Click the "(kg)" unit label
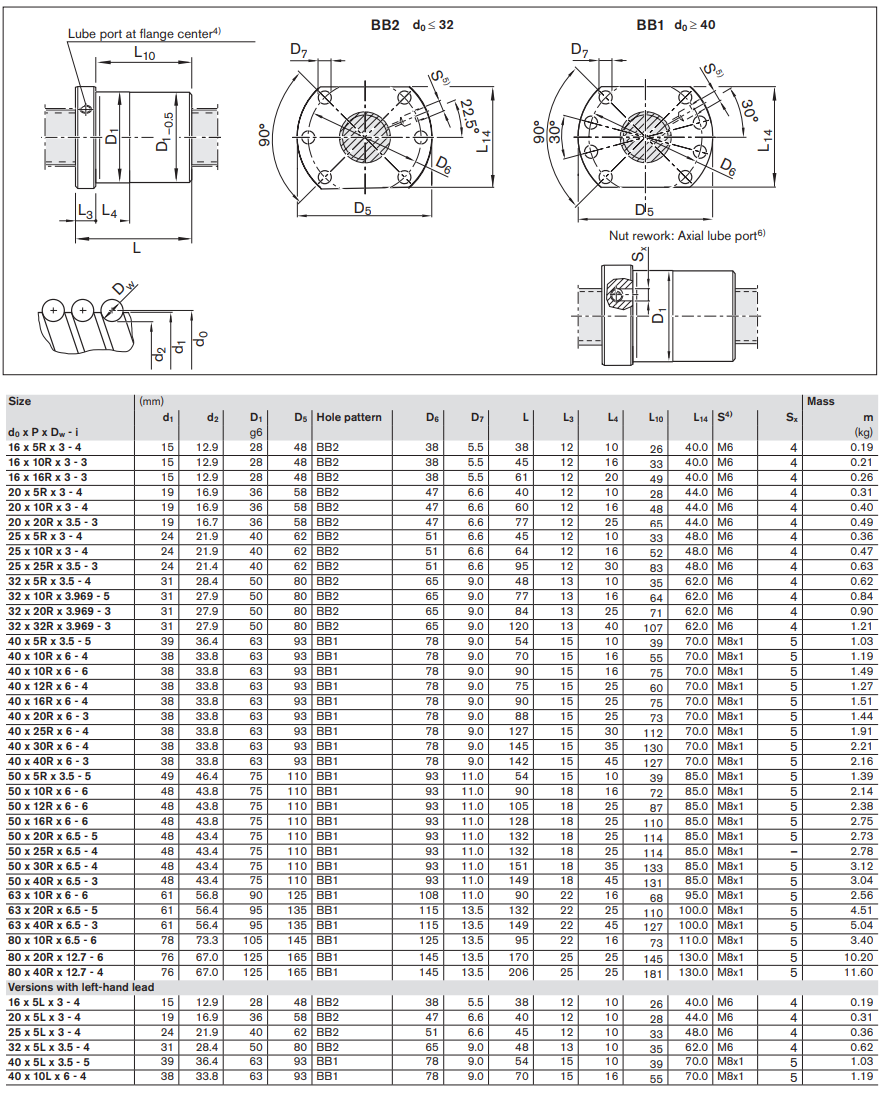 [x=864, y=432]
